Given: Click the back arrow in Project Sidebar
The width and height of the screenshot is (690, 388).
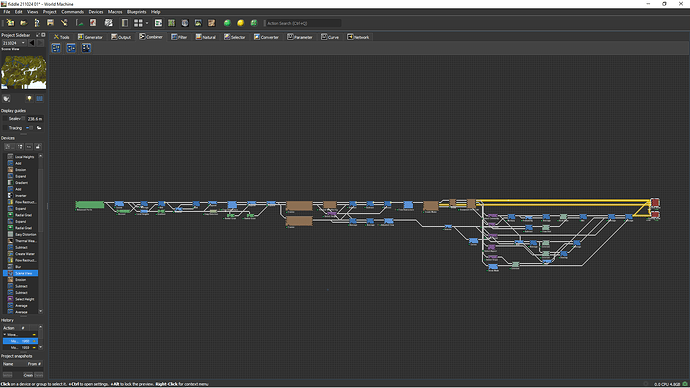Looking at the screenshot, I should [32, 43].
